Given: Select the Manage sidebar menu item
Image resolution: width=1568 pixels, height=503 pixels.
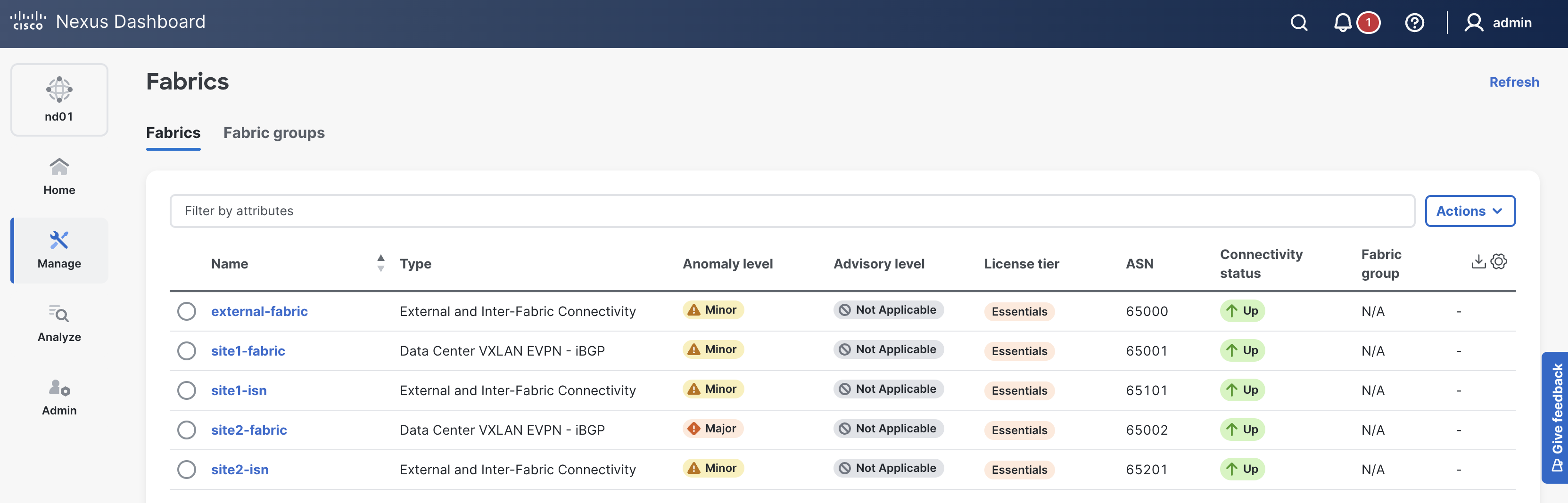Looking at the screenshot, I should point(59,251).
